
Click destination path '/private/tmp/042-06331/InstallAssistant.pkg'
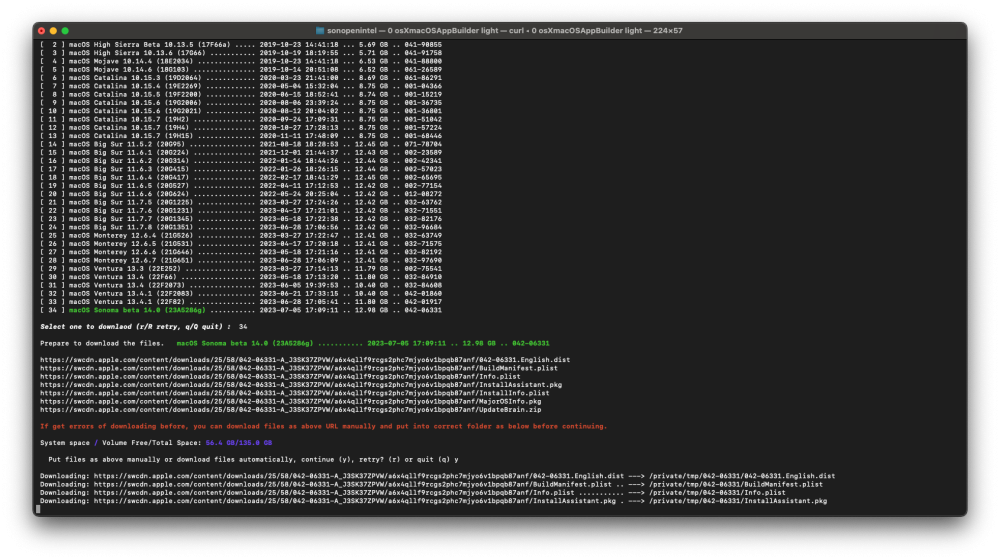coord(738,501)
